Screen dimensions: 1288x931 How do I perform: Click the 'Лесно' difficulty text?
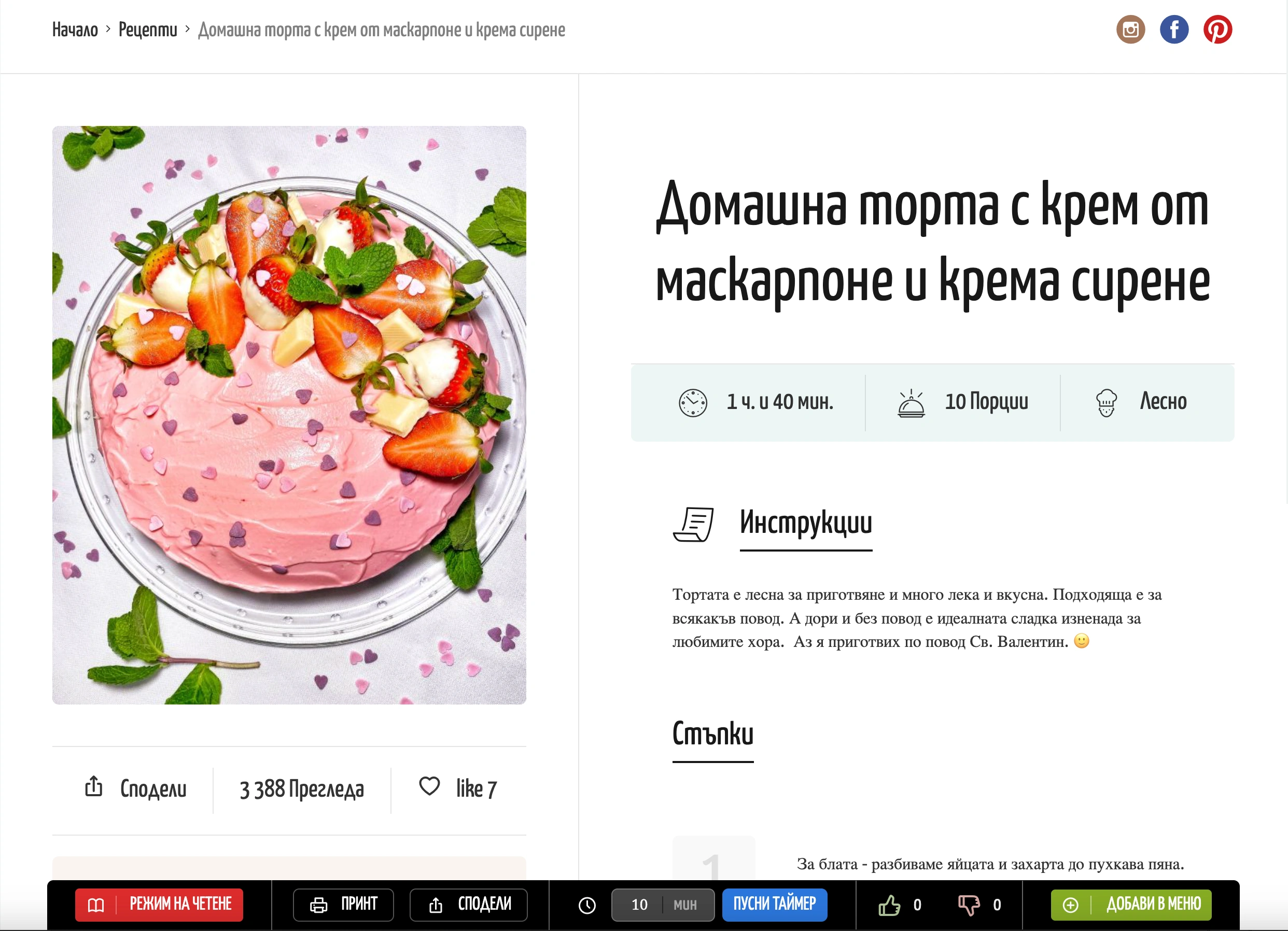(x=1163, y=402)
